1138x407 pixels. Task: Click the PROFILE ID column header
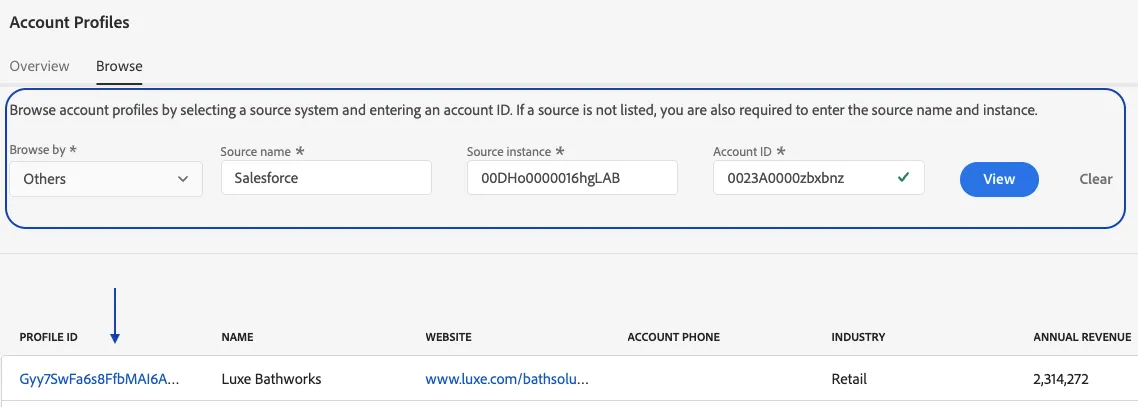point(49,337)
